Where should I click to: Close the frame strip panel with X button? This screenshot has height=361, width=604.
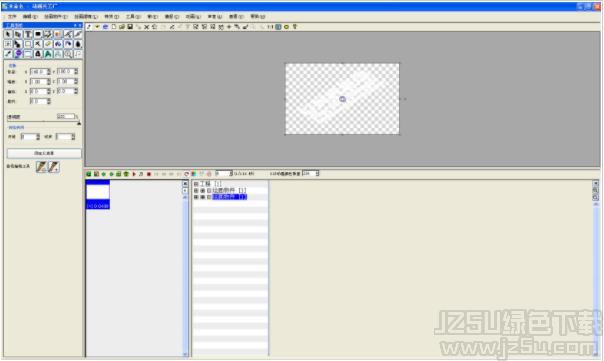[185, 184]
